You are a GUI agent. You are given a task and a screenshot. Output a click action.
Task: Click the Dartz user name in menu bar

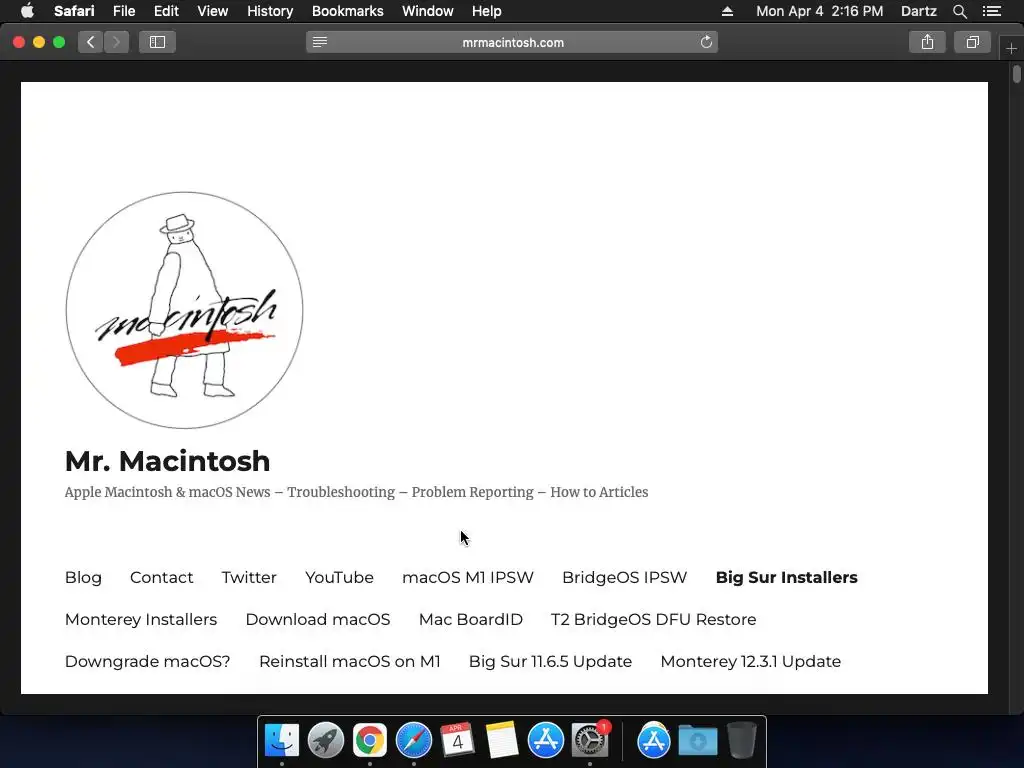(918, 11)
